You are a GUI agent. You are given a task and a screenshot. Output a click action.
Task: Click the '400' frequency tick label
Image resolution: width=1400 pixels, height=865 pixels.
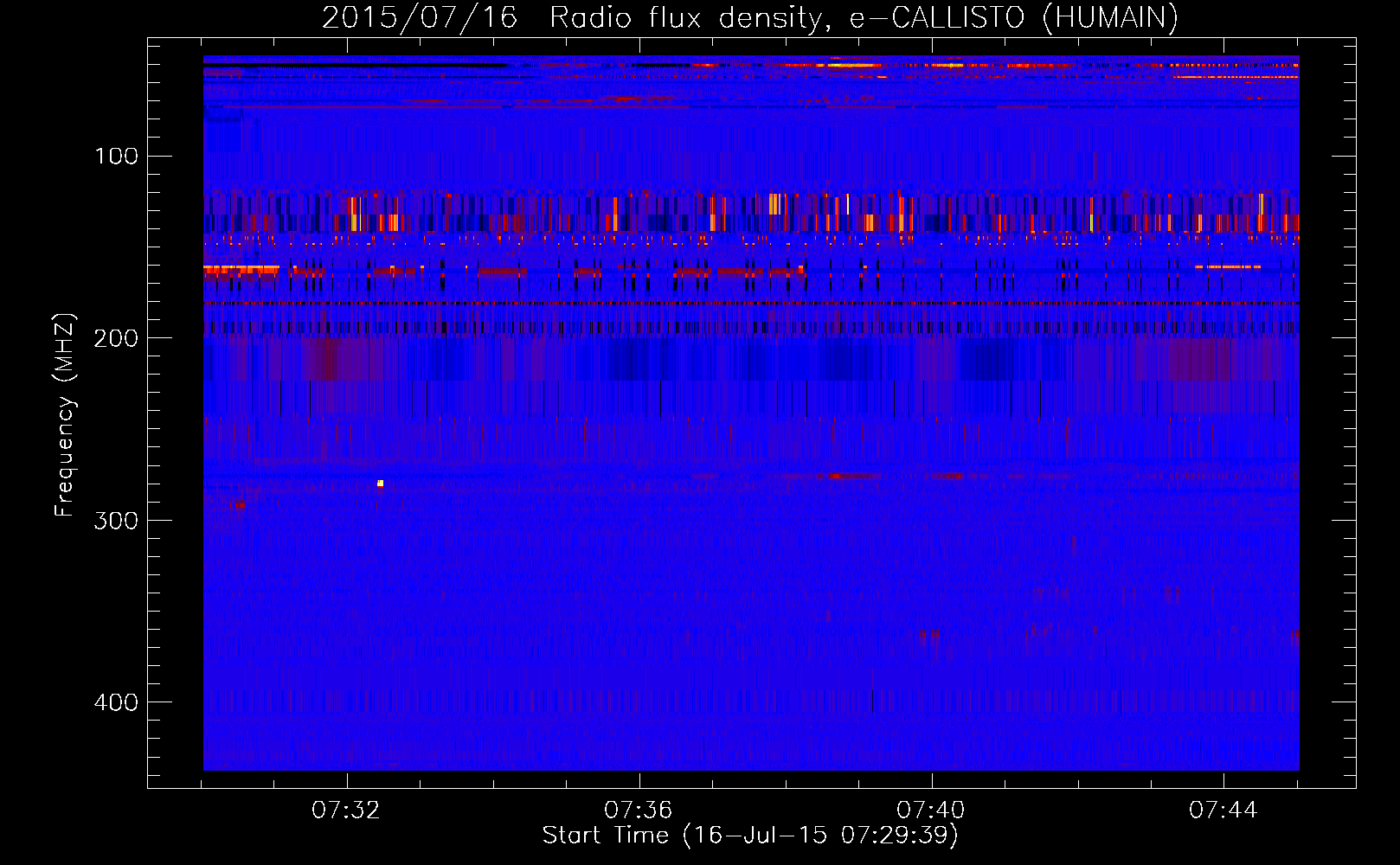pos(117,702)
